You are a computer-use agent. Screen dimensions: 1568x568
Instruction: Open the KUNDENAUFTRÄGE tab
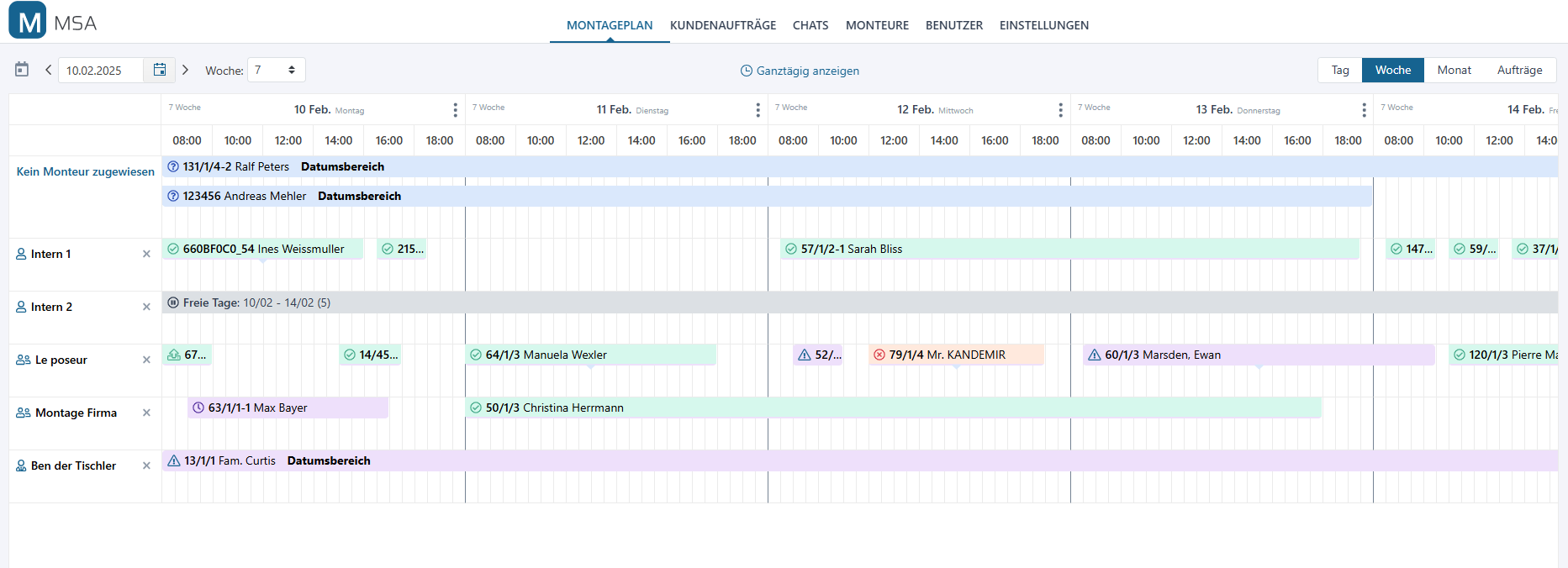pos(722,25)
